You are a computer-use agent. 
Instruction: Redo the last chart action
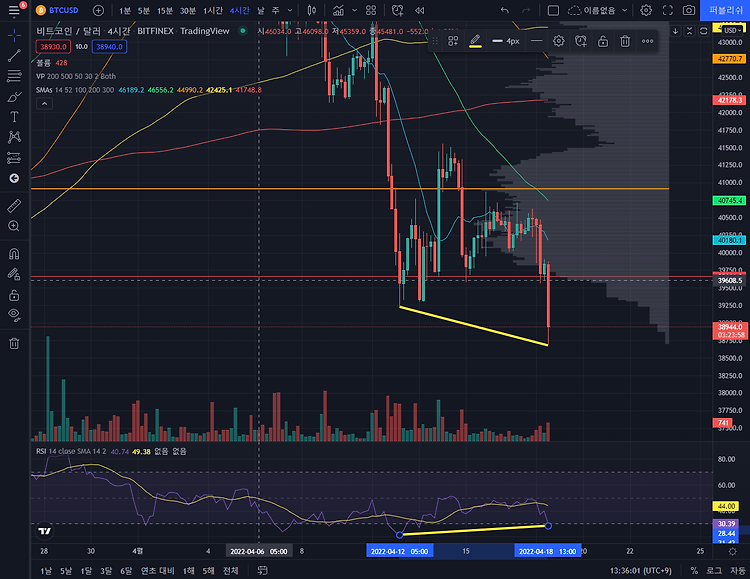pyautogui.click(x=526, y=10)
